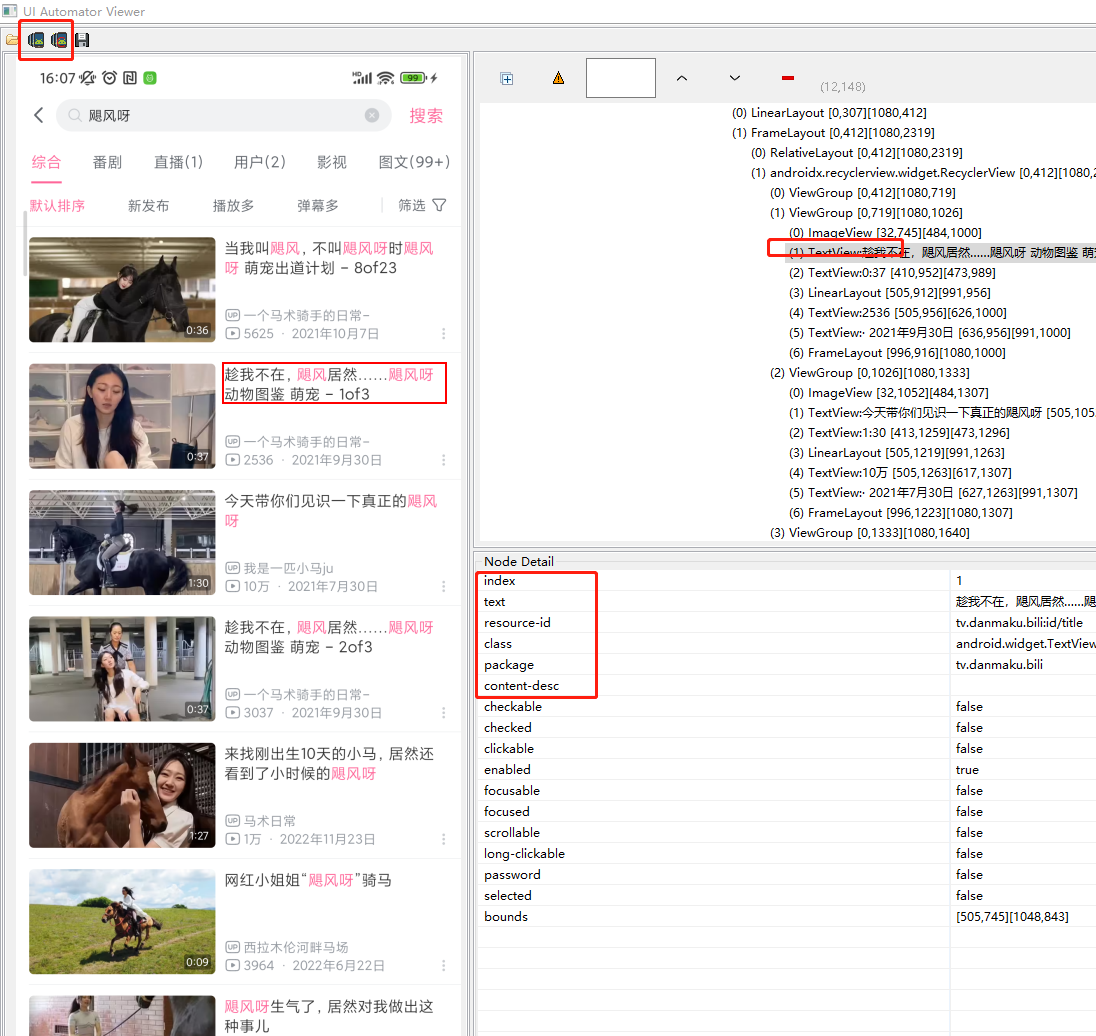Toggle the NAF nodes warning icon
This screenshot has width=1096, height=1036.
558,78
